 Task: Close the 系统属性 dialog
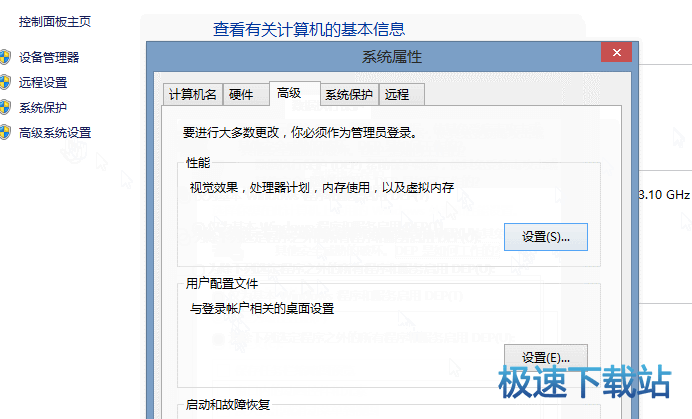[617, 53]
